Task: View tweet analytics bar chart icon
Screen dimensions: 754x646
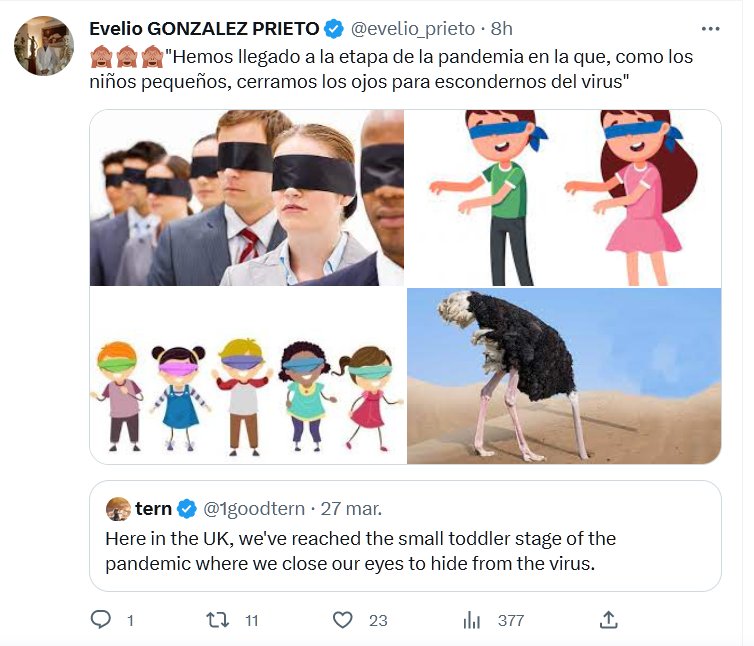Action: pos(472,620)
